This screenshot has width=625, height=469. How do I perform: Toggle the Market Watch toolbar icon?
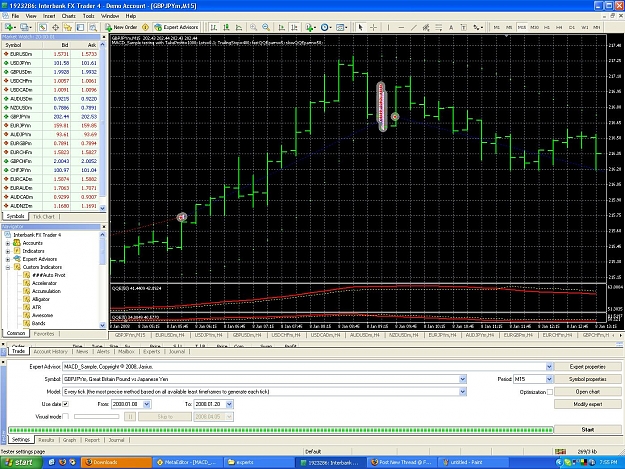(43, 27)
